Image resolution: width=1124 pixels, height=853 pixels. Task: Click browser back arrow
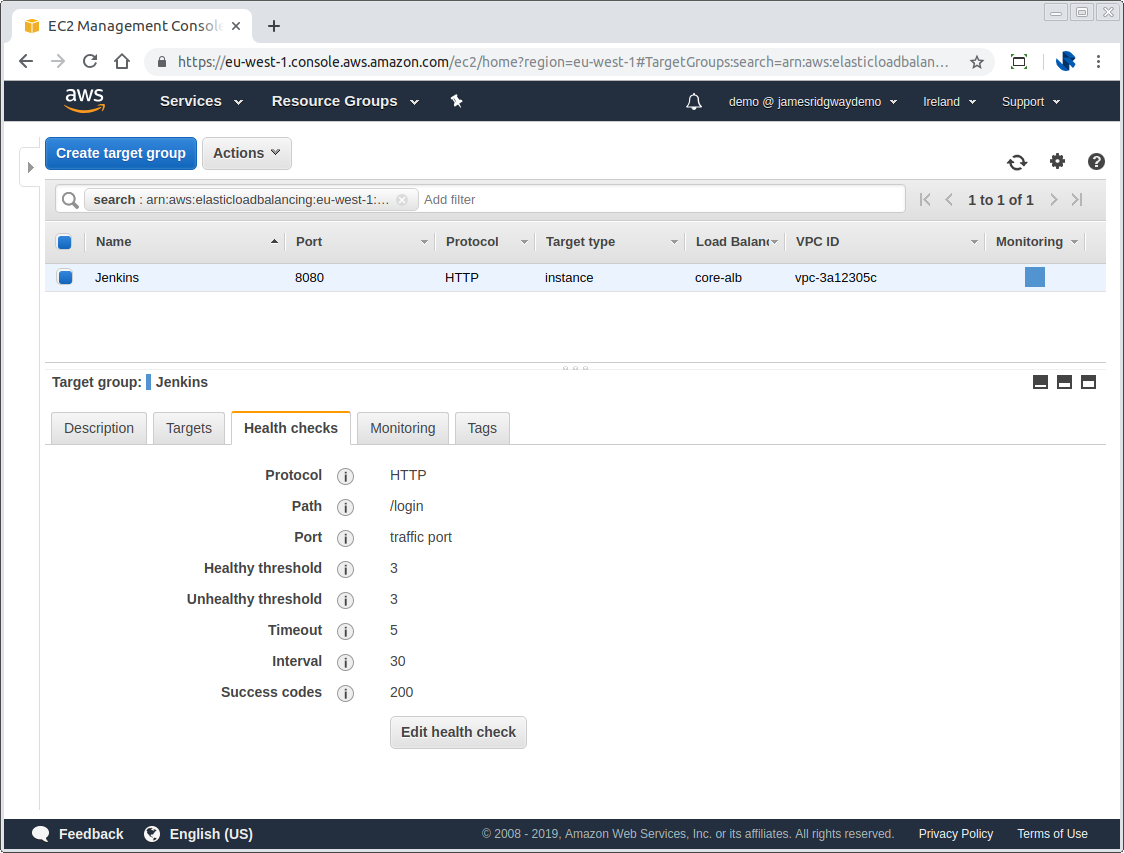(x=26, y=62)
